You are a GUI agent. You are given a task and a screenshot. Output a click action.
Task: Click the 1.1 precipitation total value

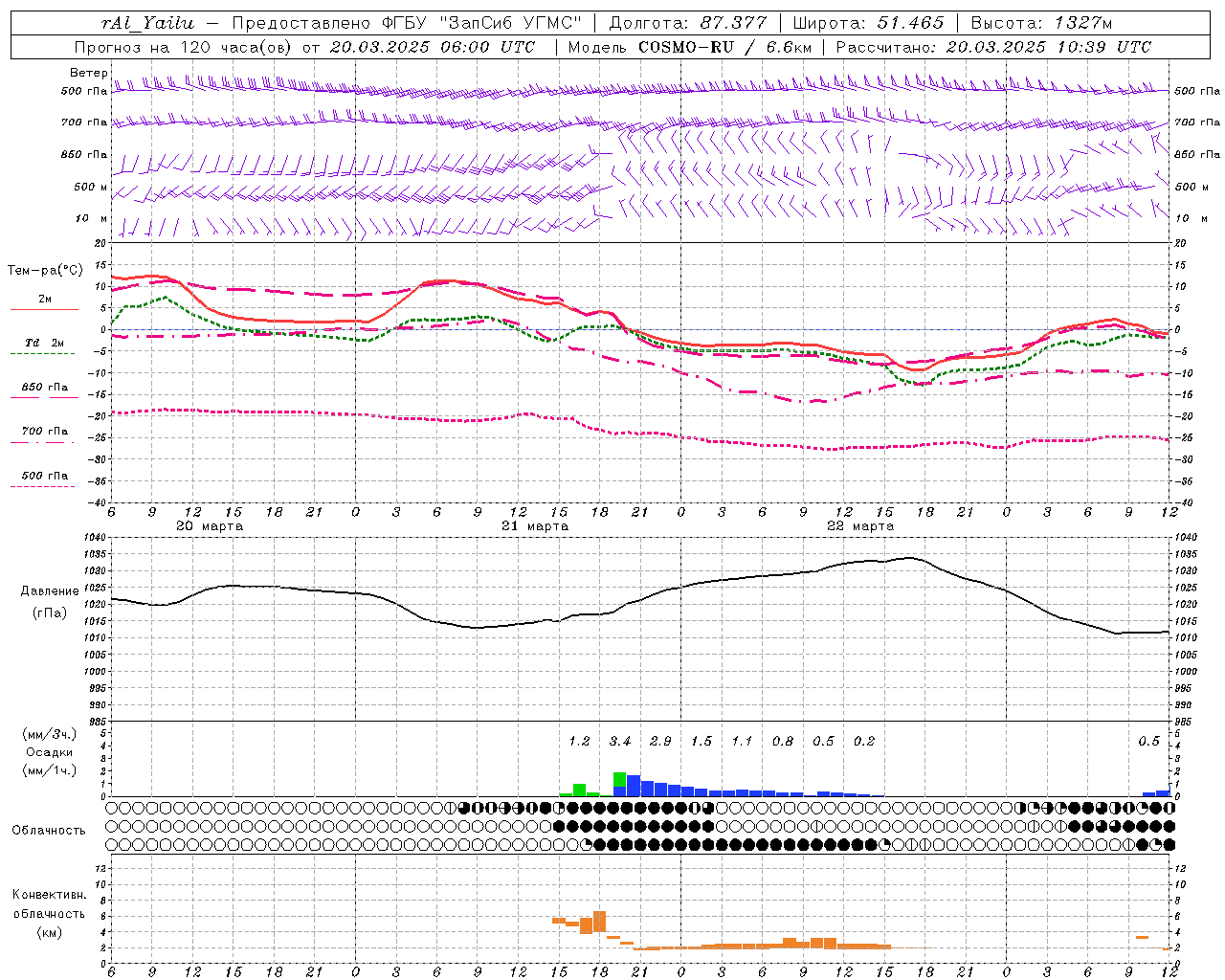742,742
